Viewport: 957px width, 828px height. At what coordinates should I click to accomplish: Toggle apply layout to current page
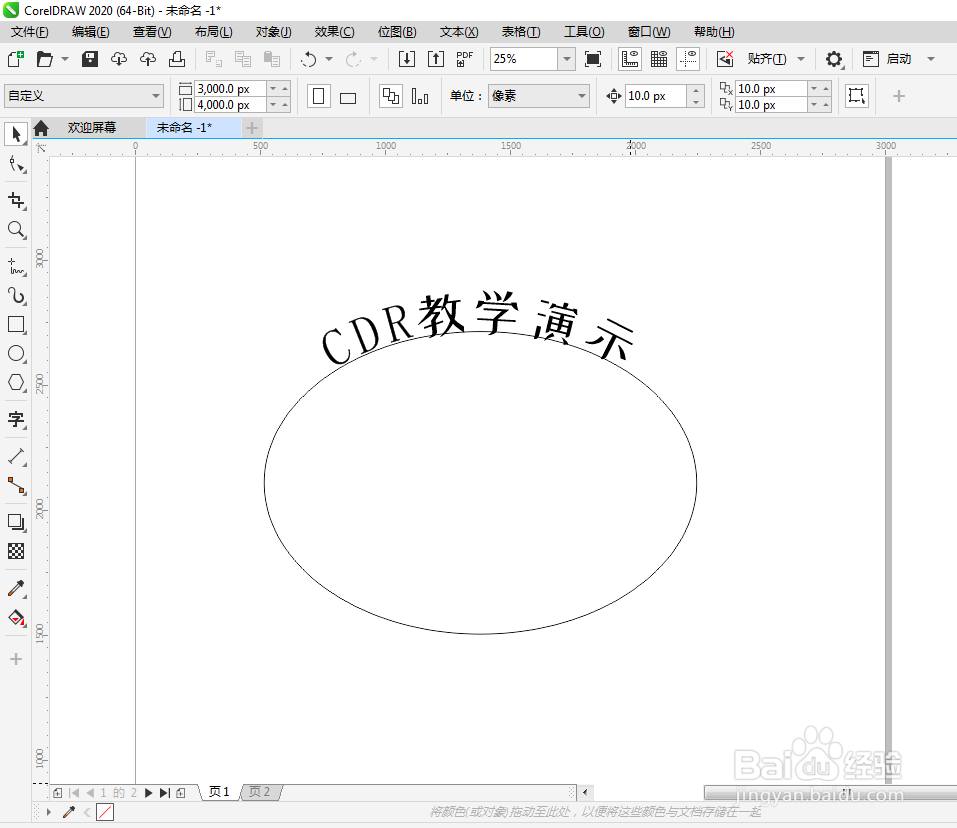(420, 96)
